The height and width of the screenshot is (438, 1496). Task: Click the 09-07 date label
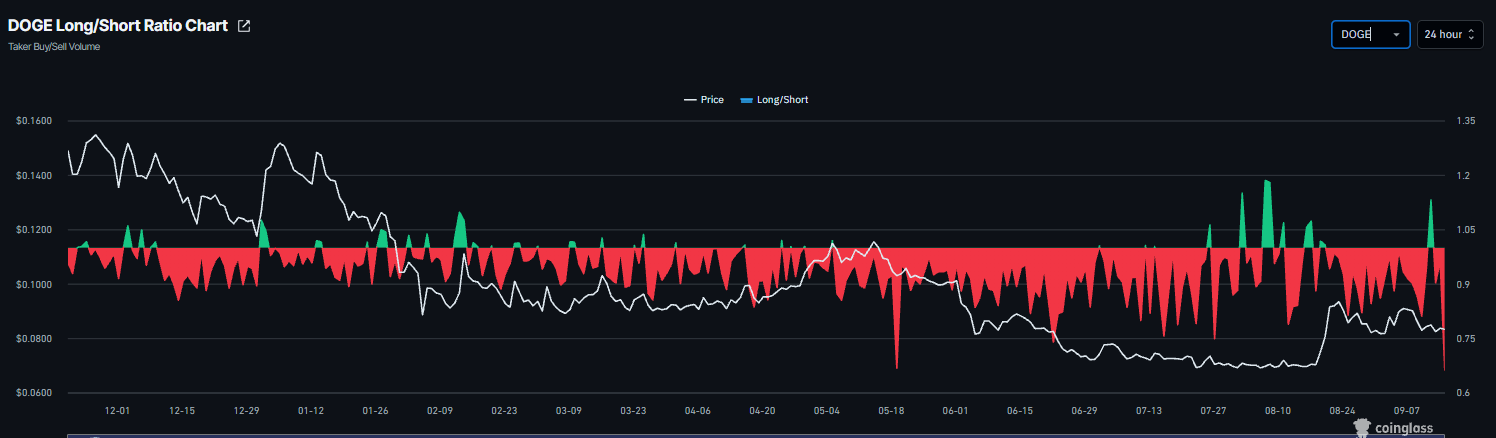tap(1406, 411)
